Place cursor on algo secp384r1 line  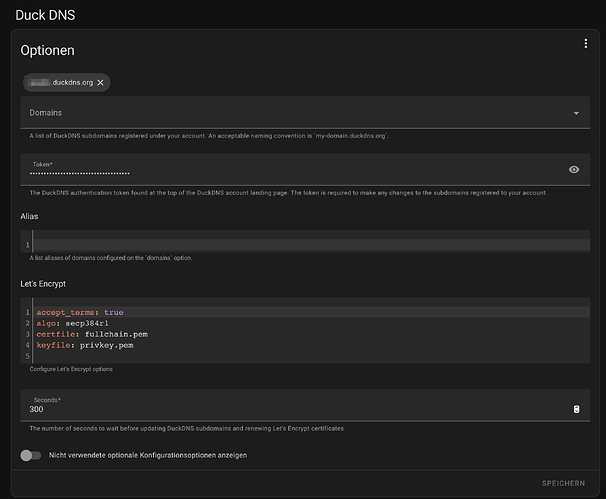(311, 323)
